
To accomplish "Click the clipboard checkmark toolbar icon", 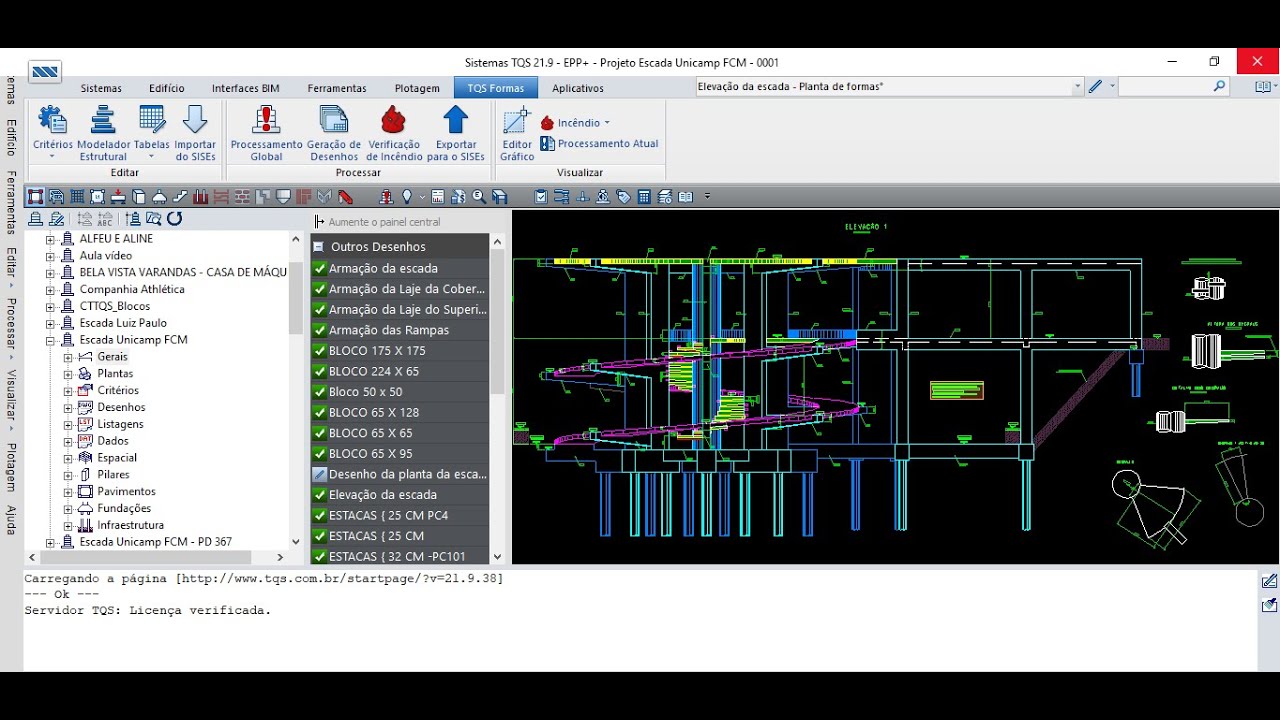I will point(541,196).
